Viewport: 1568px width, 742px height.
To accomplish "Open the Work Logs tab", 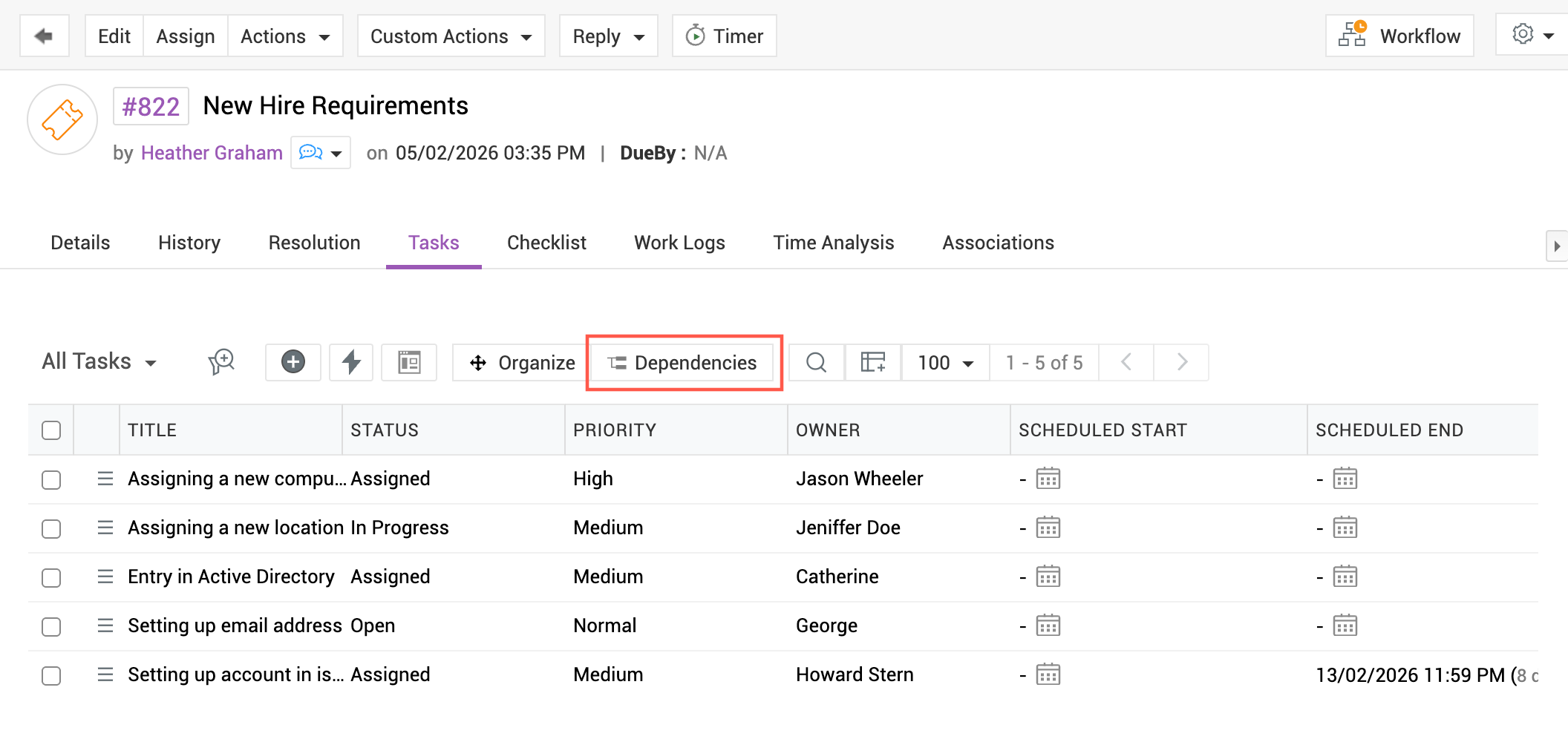I will click(x=679, y=243).
